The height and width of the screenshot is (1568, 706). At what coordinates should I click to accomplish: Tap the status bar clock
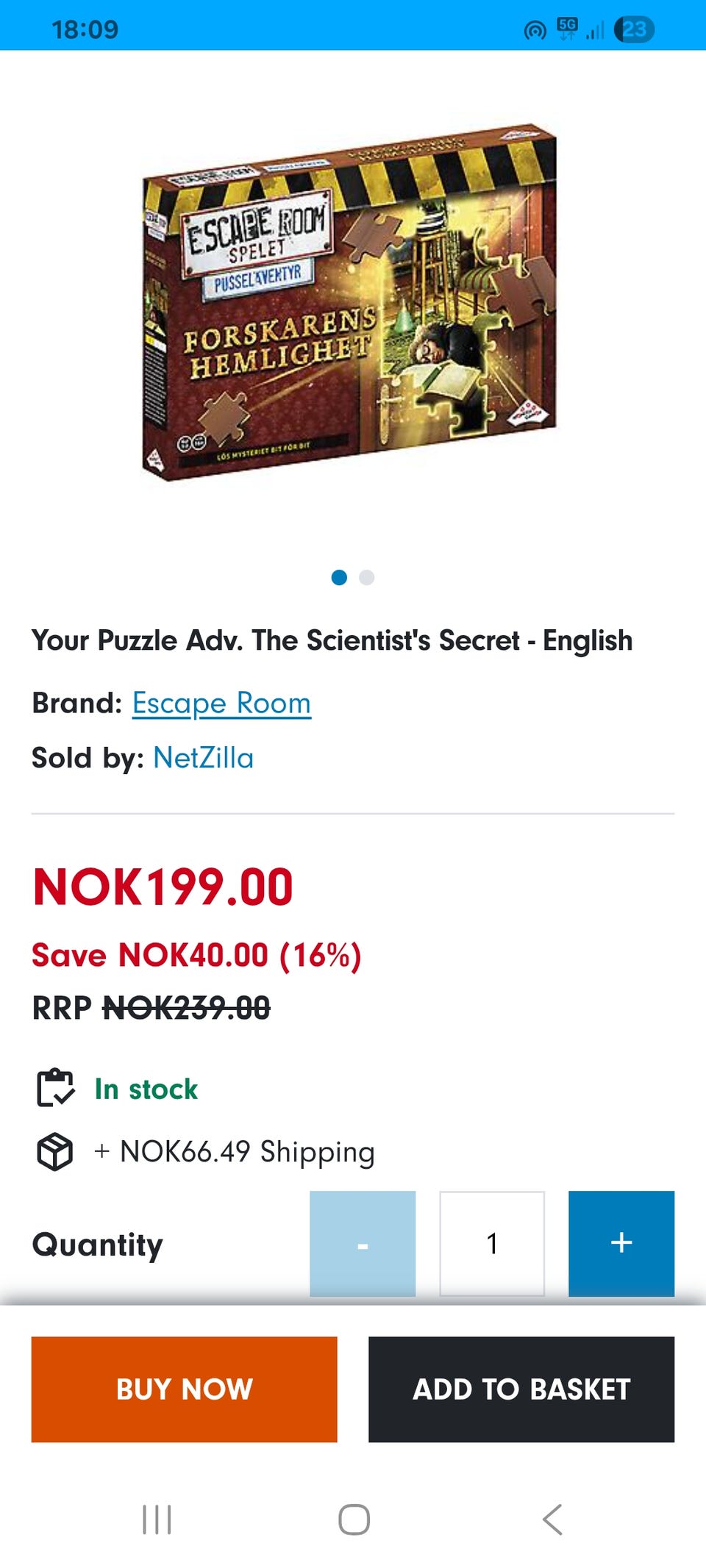(85, 29)
